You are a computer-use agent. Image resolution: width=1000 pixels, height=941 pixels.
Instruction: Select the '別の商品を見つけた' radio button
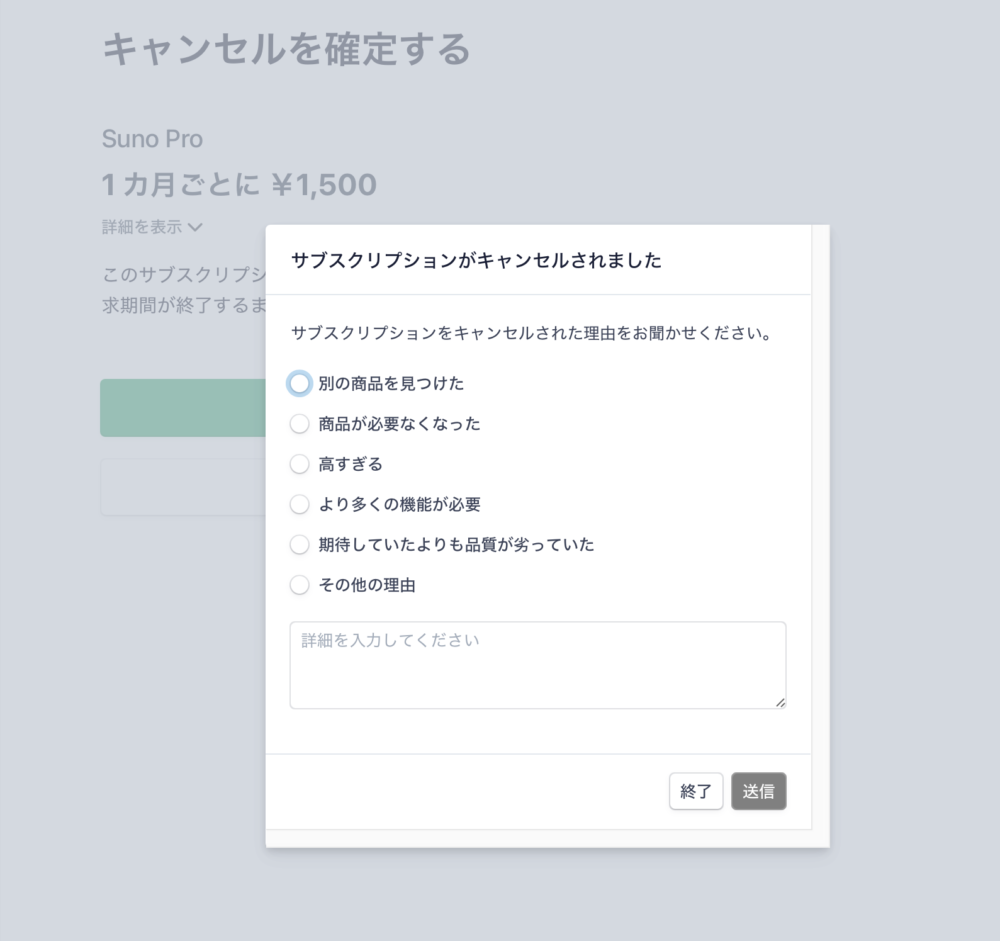[x=299, y=383]
